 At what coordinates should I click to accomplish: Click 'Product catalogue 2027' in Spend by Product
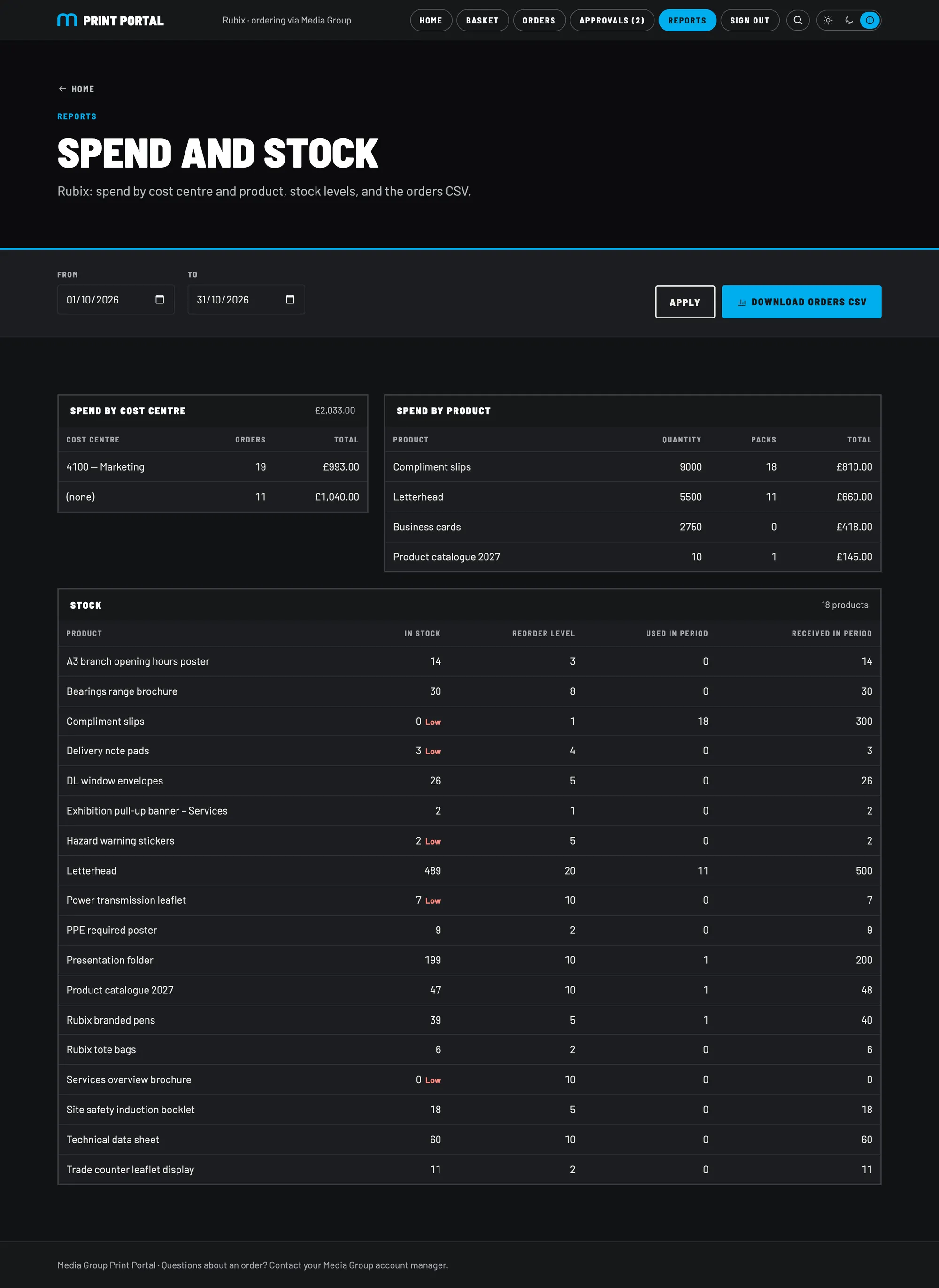[446, 557]
